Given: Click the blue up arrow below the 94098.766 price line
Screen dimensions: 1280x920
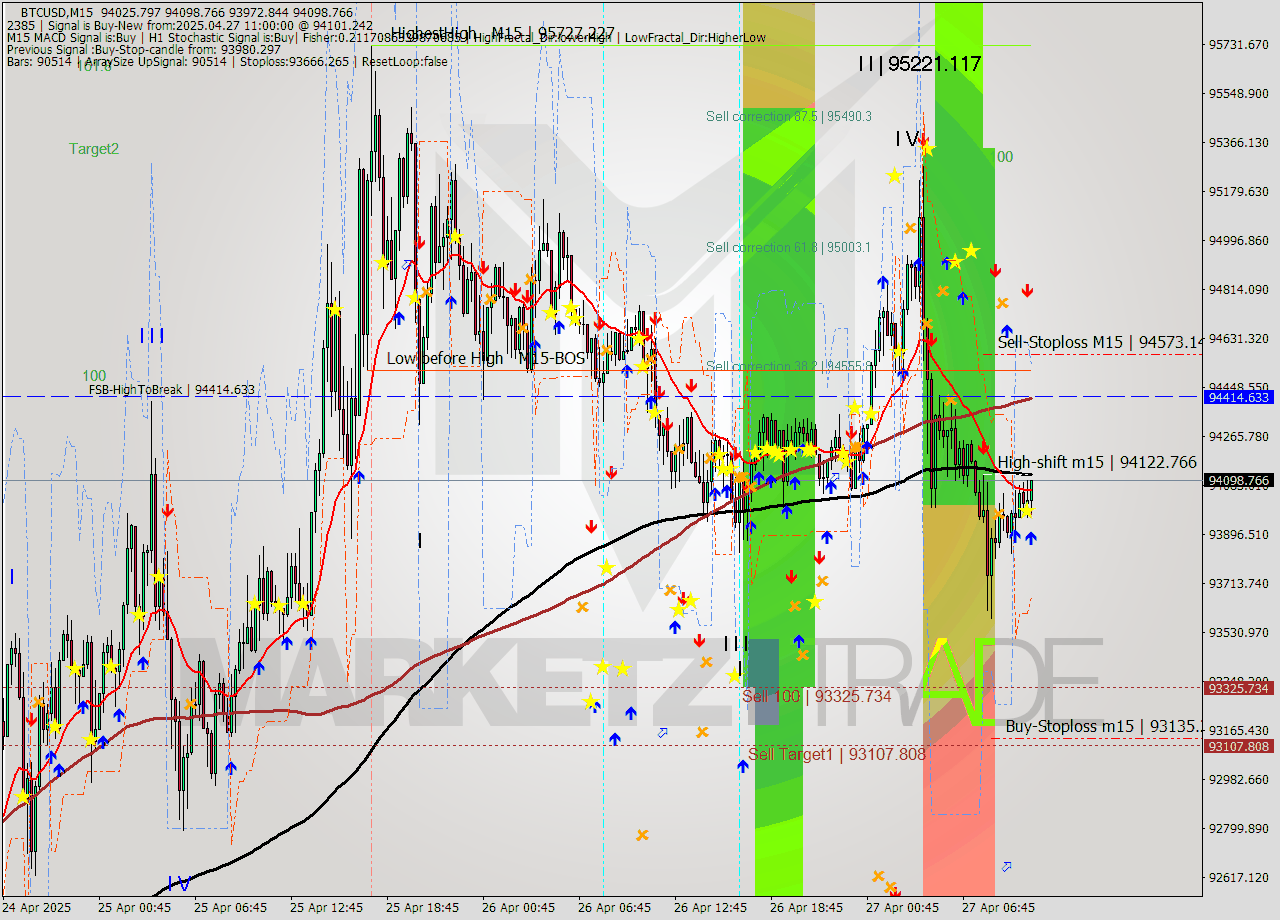Looking at the screenshot, I should pos(1032,537).
